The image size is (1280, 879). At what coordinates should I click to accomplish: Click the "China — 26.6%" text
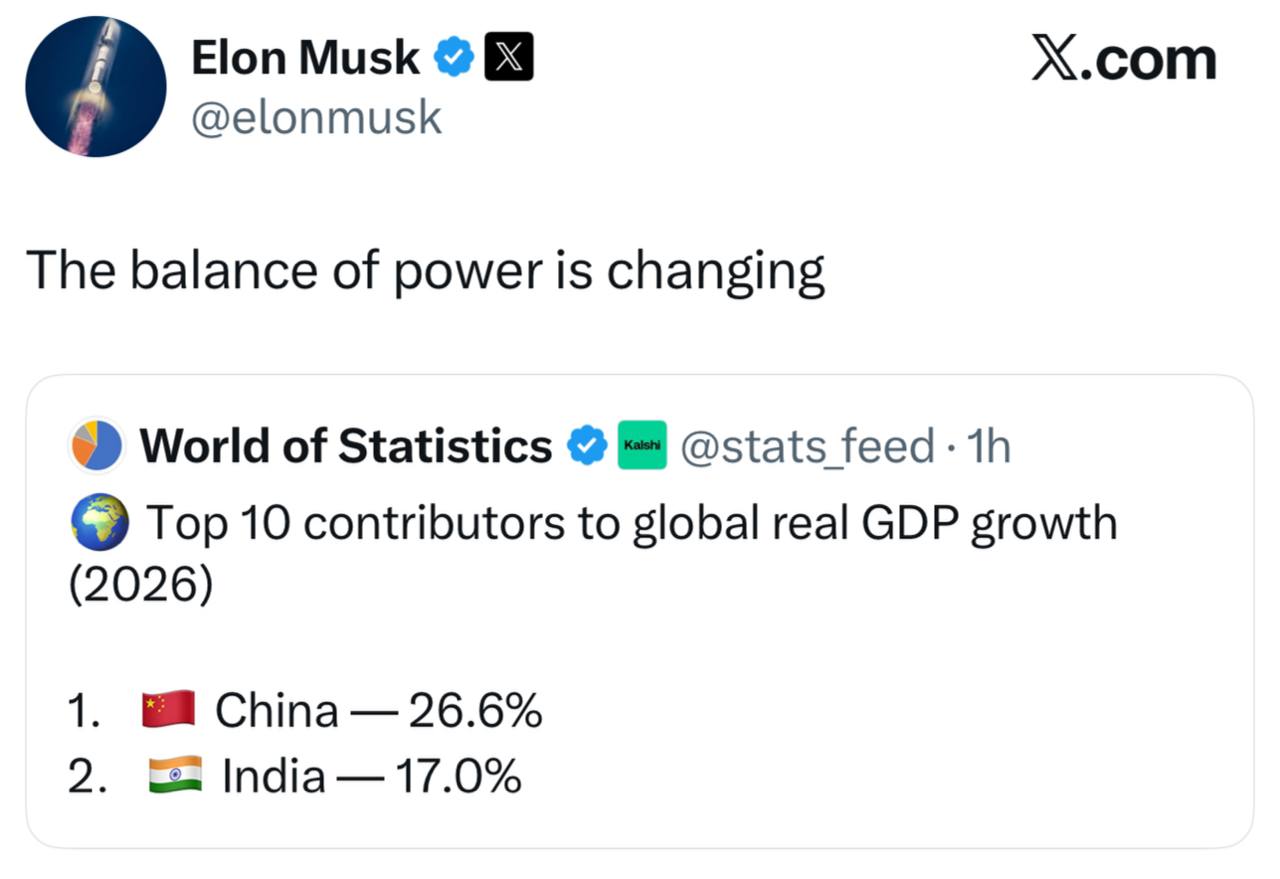(379, 712)
